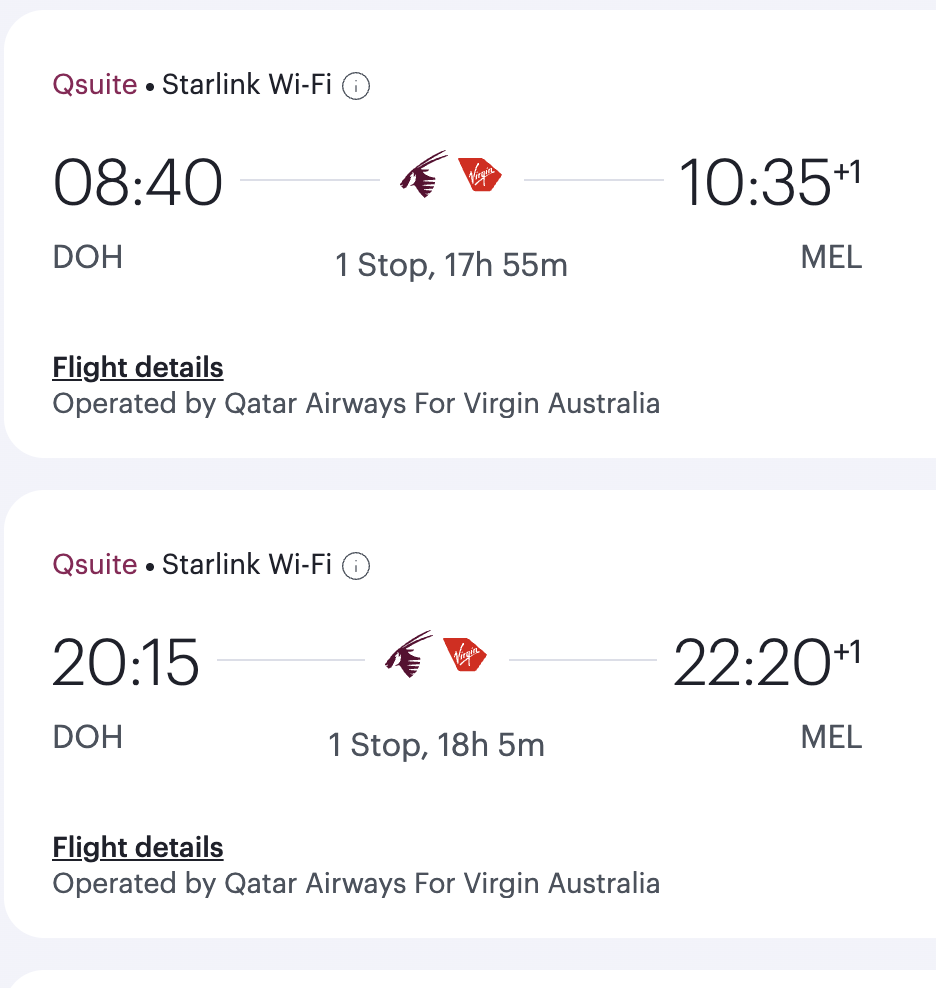The width and height of the screenshot is (936, 988).
Task: Click the MEL airport code on the 08:40 flight
Action: [831, 258]
